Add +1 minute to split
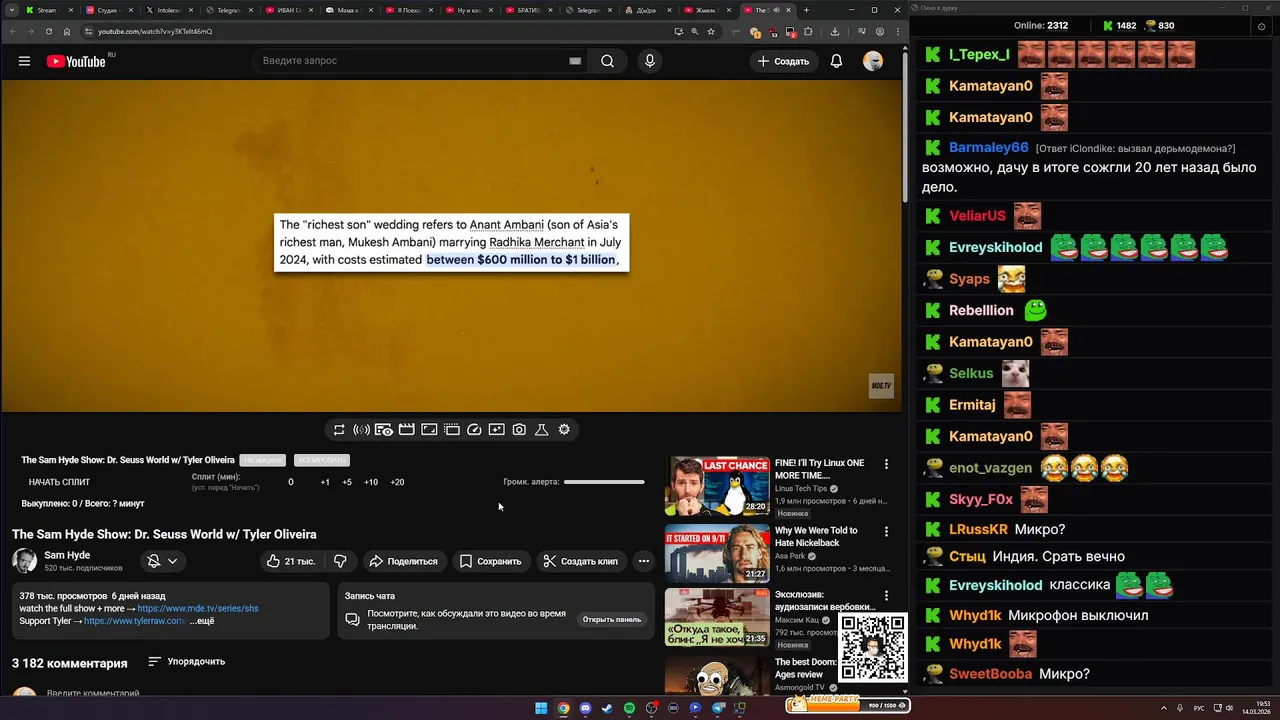 click(x=325, y=482)
